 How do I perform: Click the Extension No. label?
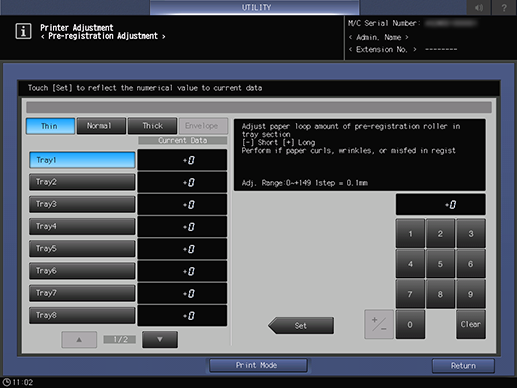382,49
